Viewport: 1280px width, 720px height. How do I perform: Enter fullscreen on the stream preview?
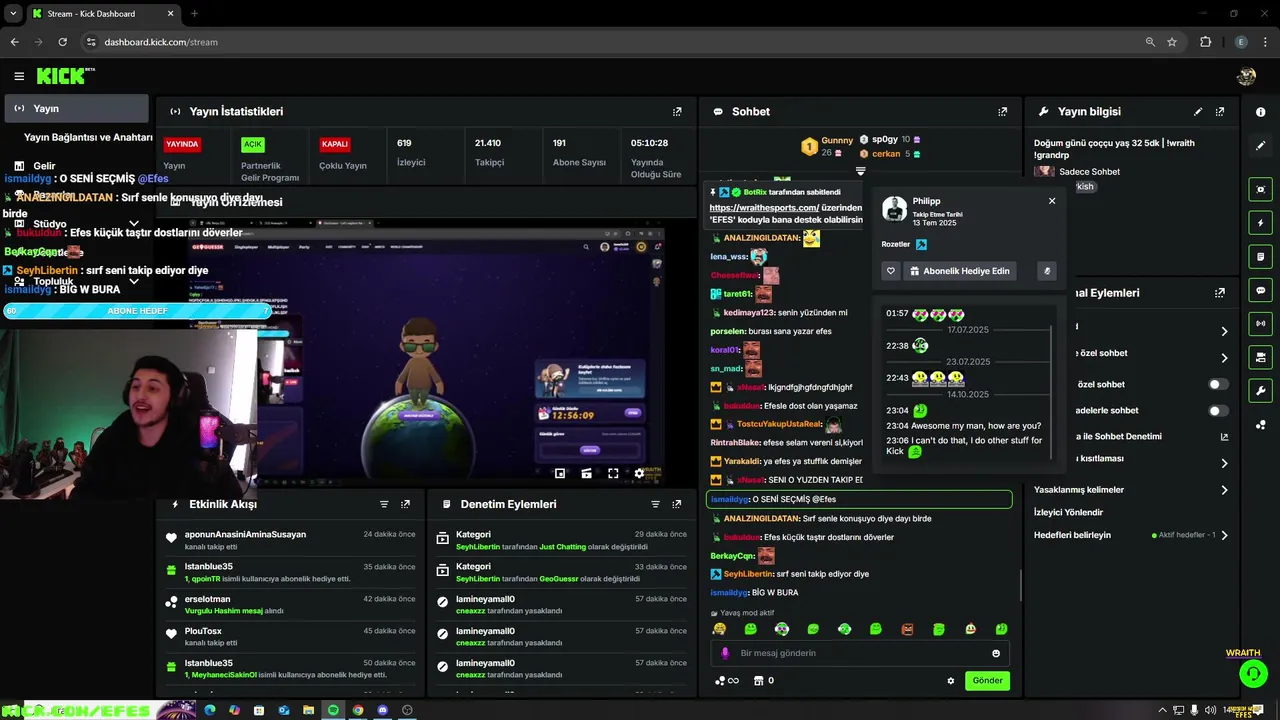[x=613, y=473]
